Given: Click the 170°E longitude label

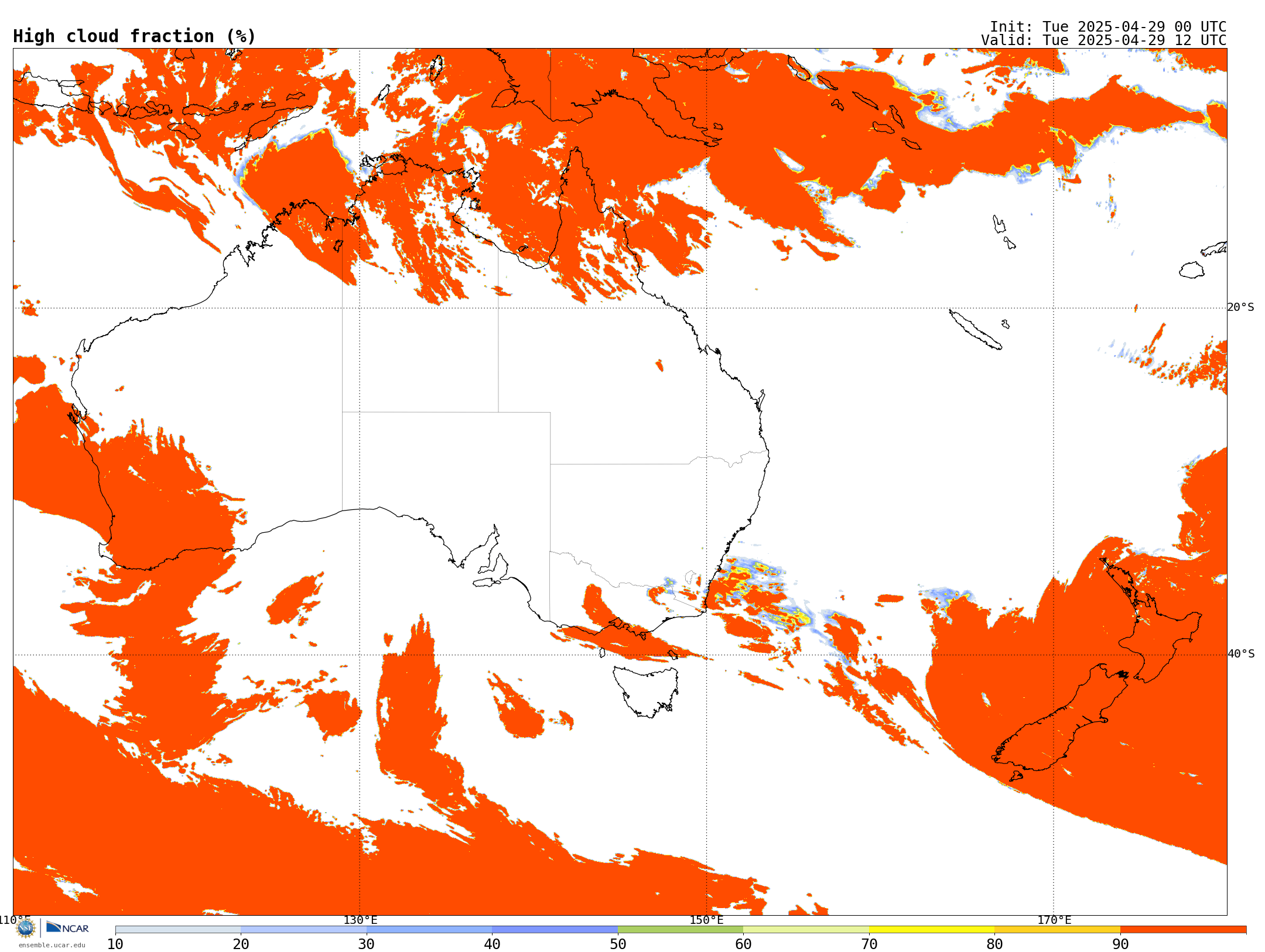Looking at the screenshot, I should 1054,920.
